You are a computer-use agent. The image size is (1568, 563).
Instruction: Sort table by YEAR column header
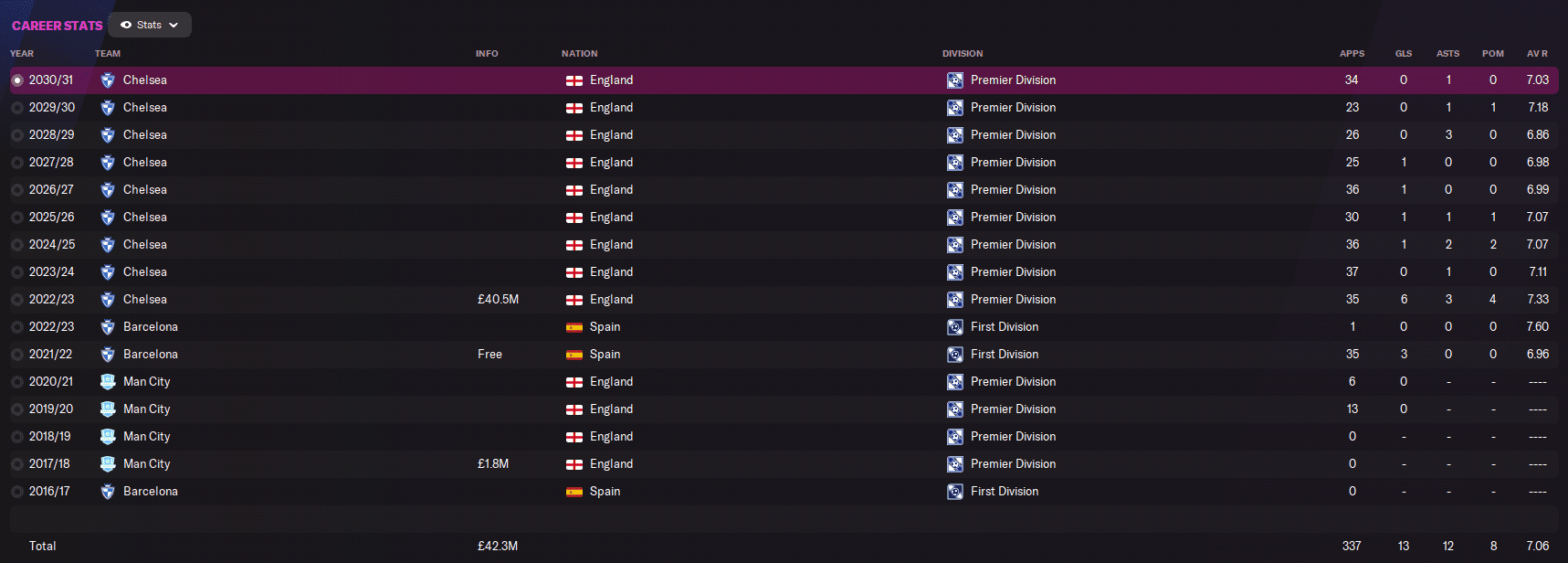click(22, 54)
